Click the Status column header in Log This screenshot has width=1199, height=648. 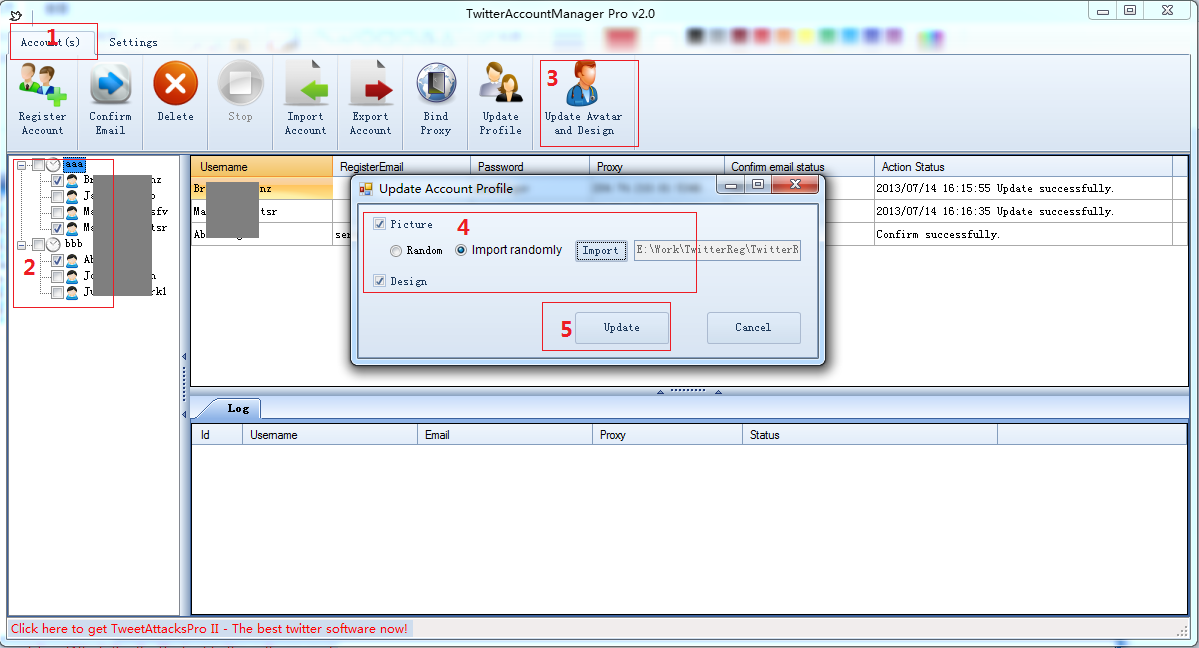(x=869, y=435)
